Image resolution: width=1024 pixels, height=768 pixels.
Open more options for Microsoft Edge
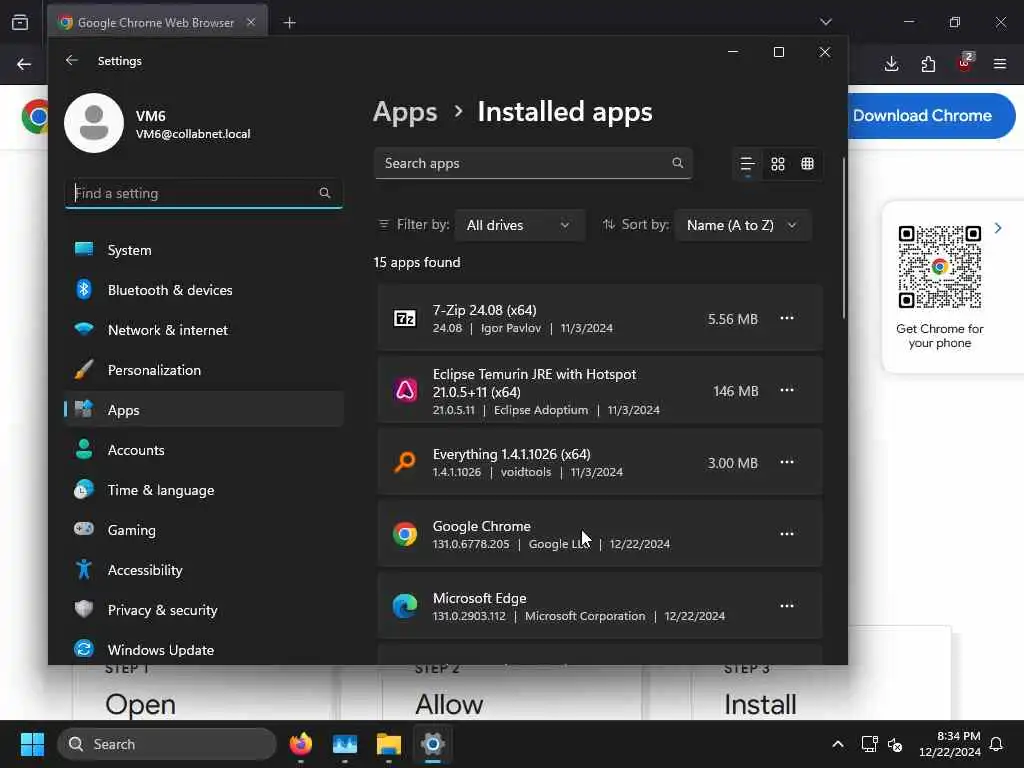[787, 605]
